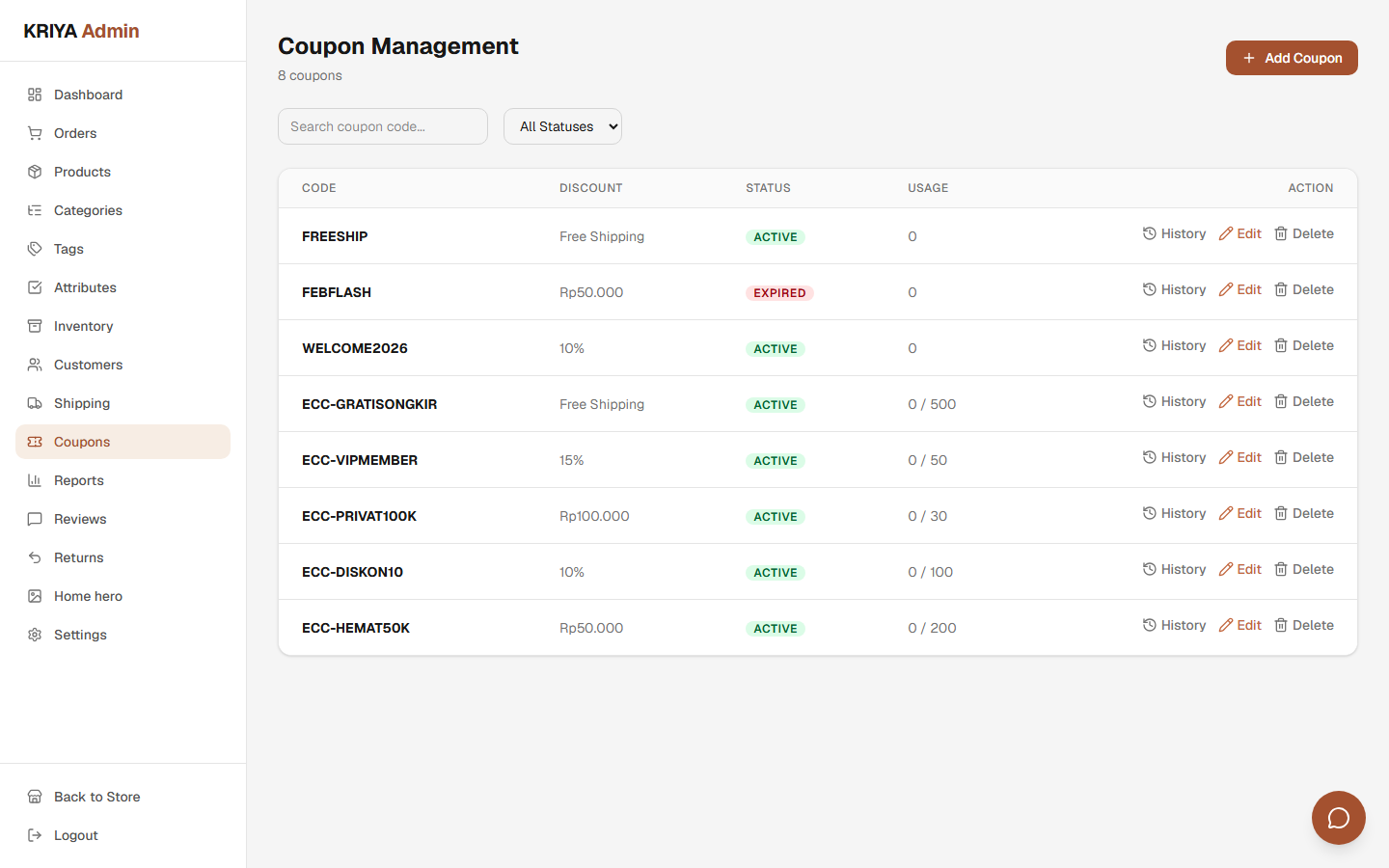The image size is (1389, 868).
Task: Open the chat bubble widget
Action: [x=1339, y=818]
